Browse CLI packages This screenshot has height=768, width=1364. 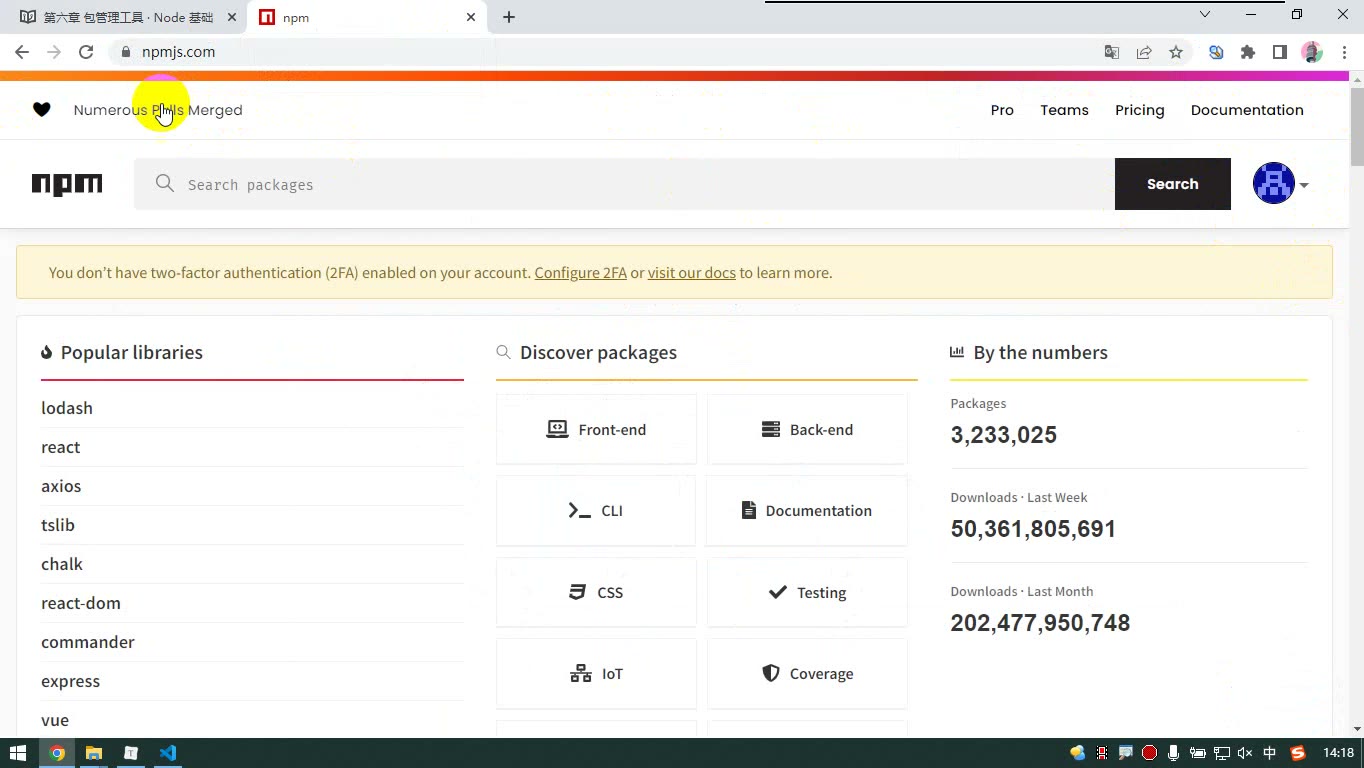596,511
